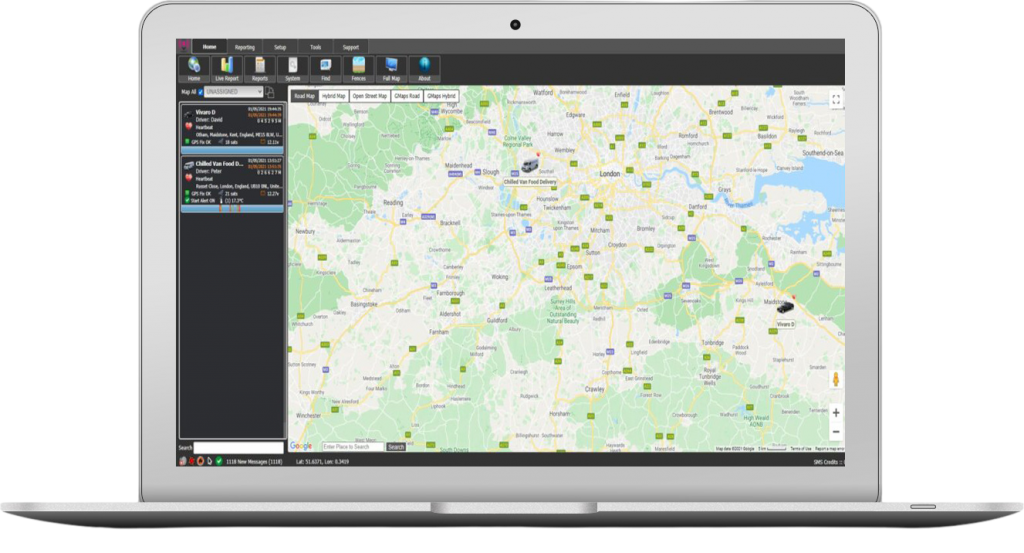Screen dimensions: 1024x553
Task: Switch to the Reporting tab
Action: tap(244, 47)
